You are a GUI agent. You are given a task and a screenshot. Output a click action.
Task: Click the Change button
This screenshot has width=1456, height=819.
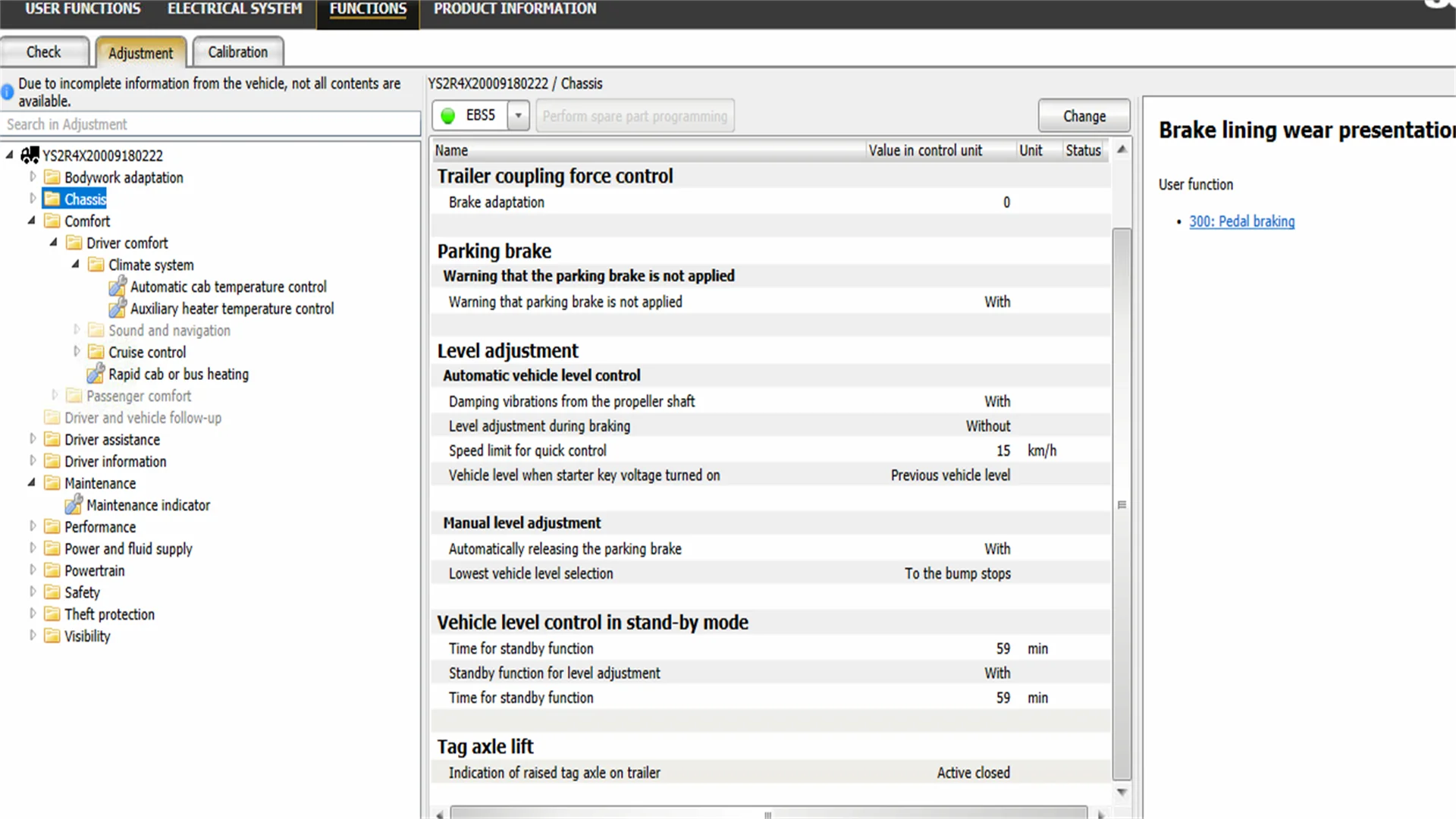click(x=1084, y=116)
